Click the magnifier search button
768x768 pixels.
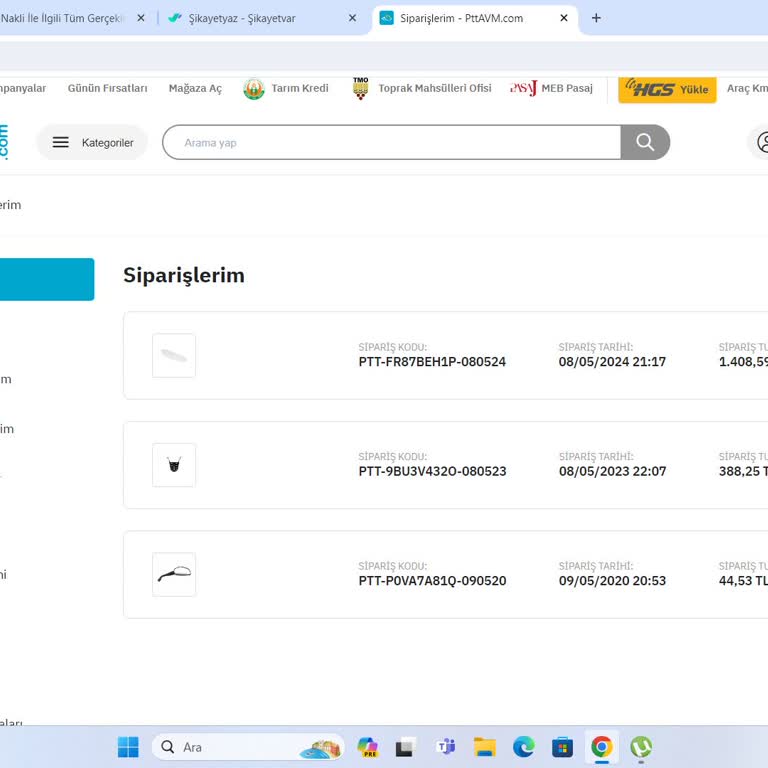[645, 143]
